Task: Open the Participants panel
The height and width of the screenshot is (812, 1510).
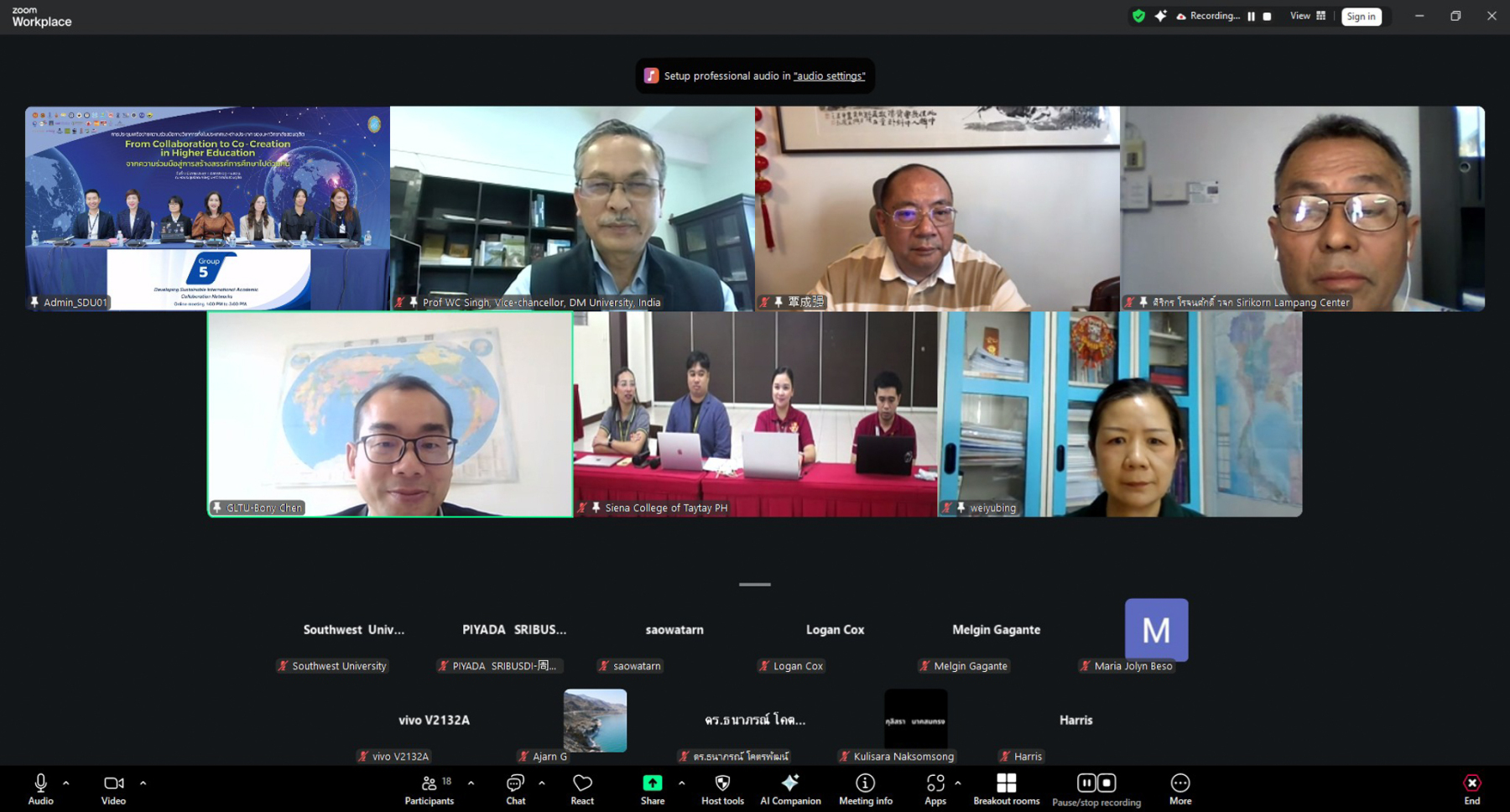Action: (x=429, y=789)
